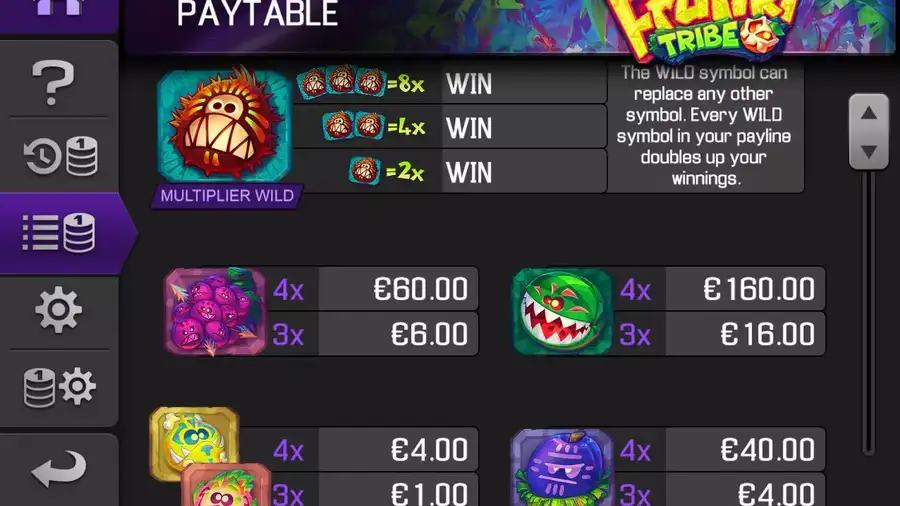Viewport: 900px width, 506px height.
Task: Open bet settings coins-and-gear icon
Action: point(60,387)
